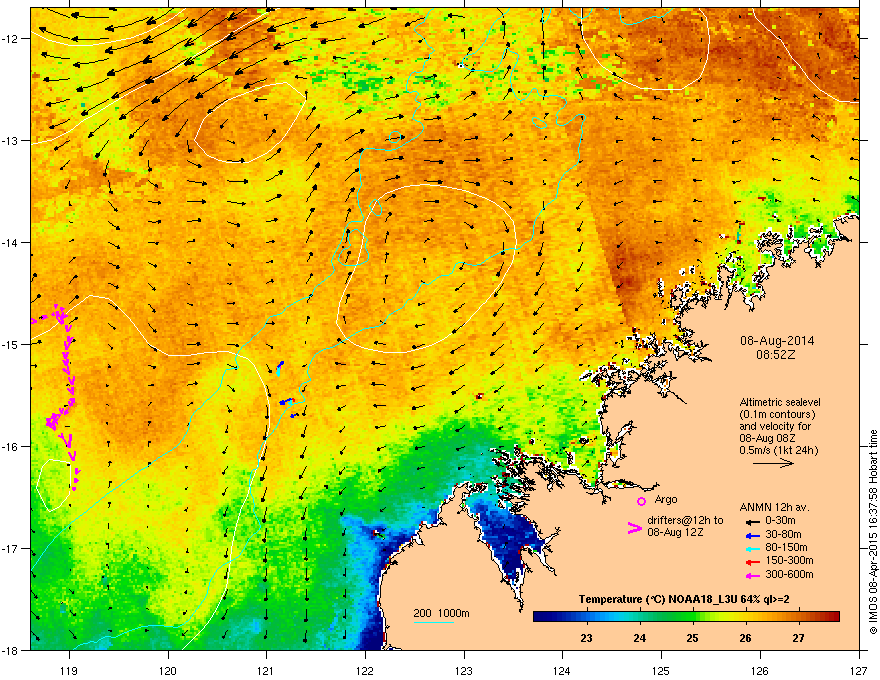This screenshot has height=680, width=880.
Task: Click longitude label 119 on bottom axis
Action: pos(69,670)
